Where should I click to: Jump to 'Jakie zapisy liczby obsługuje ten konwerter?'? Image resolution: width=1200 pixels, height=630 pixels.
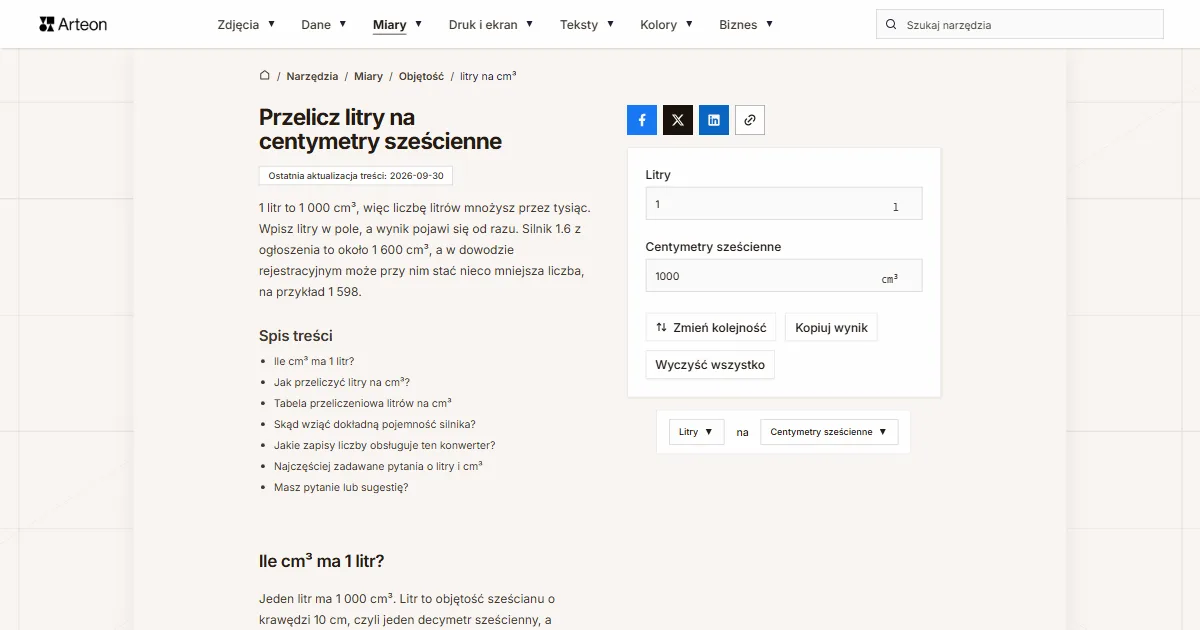click(x=385, y=445)
